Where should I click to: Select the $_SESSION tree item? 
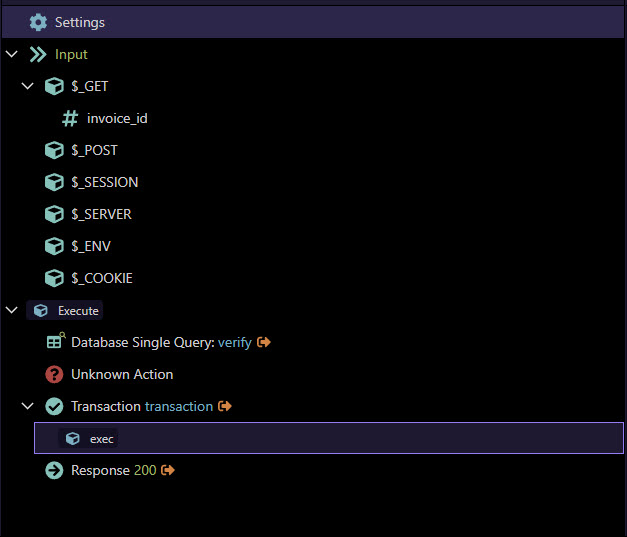[x=92, y=182]
